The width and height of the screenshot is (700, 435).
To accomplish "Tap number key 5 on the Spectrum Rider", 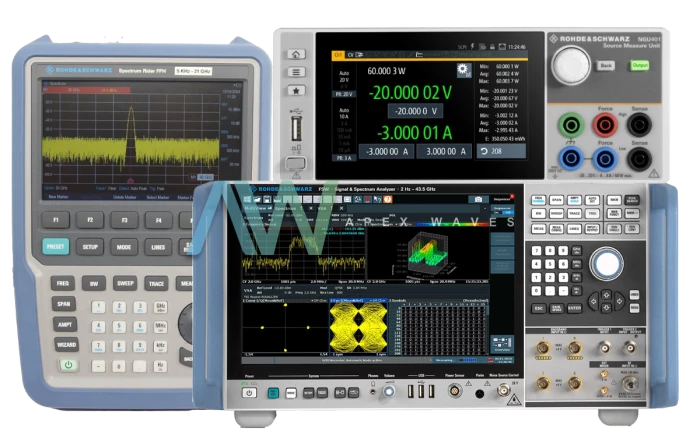I will pyautogui.click(x=119, y=326).
